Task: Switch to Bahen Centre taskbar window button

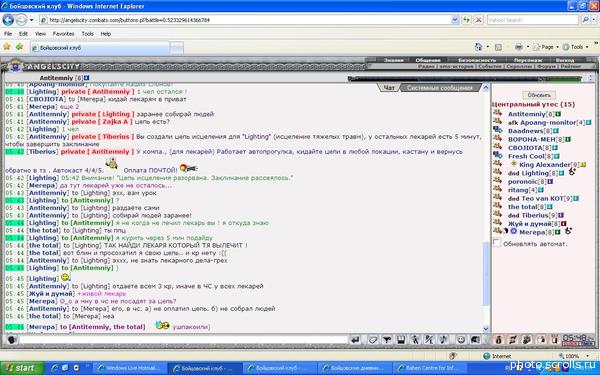Action: 430,368
